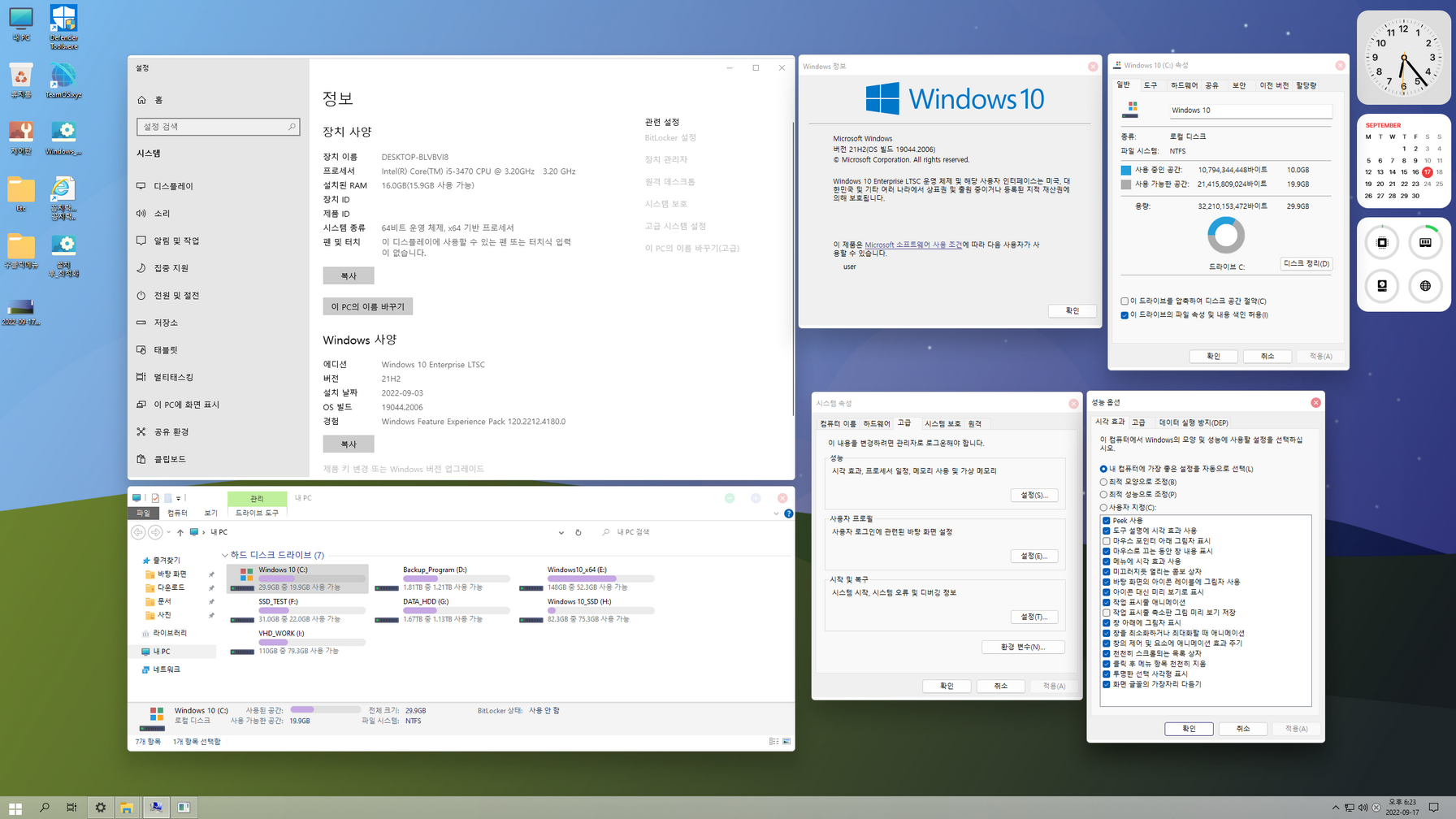Click the search magnifier in Settings search box

tap(292, 127)
